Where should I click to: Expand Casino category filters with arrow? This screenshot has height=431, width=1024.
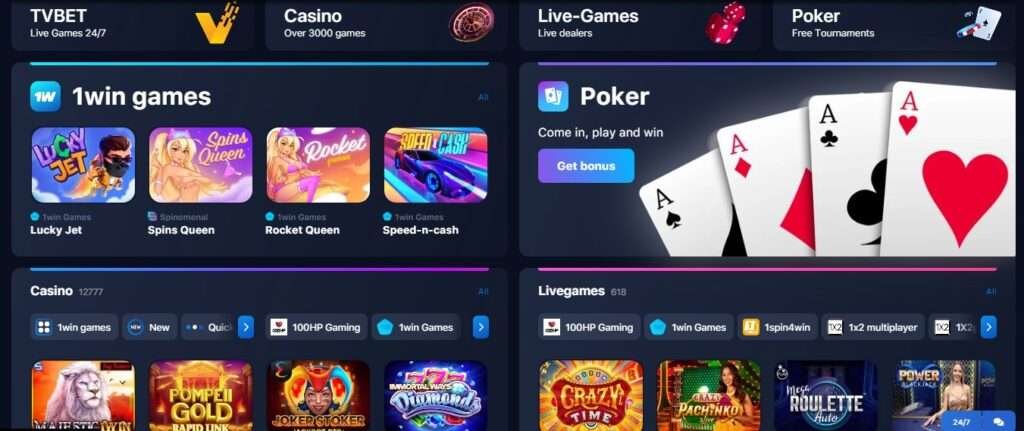click(246, 327)
